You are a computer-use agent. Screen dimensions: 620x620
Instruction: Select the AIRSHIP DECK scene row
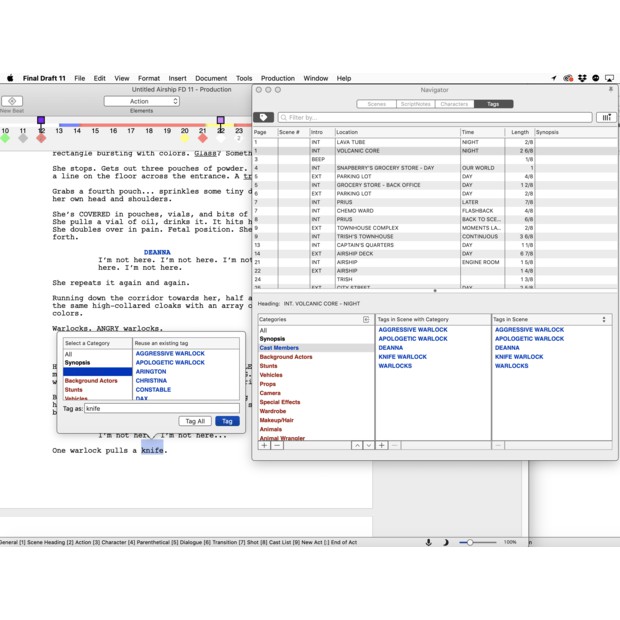point(435,253)
